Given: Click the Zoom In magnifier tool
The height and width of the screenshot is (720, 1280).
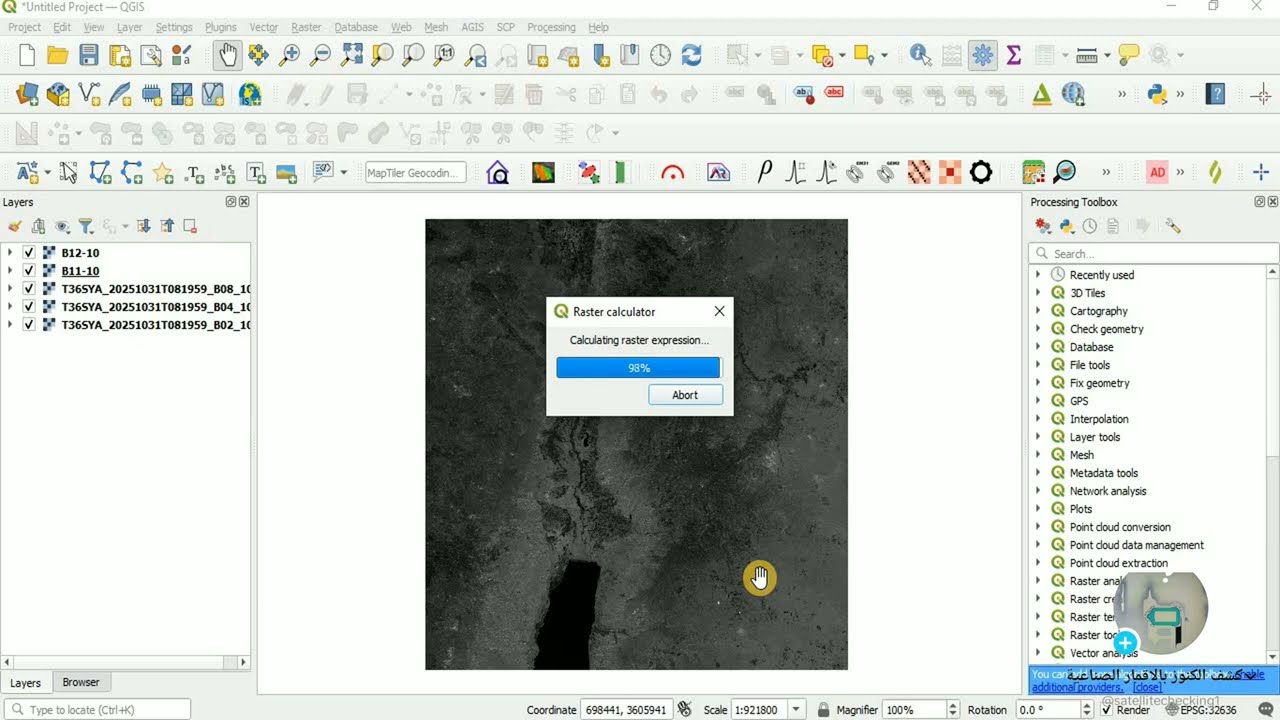Looking at the screenshot, I should [289, 55].
